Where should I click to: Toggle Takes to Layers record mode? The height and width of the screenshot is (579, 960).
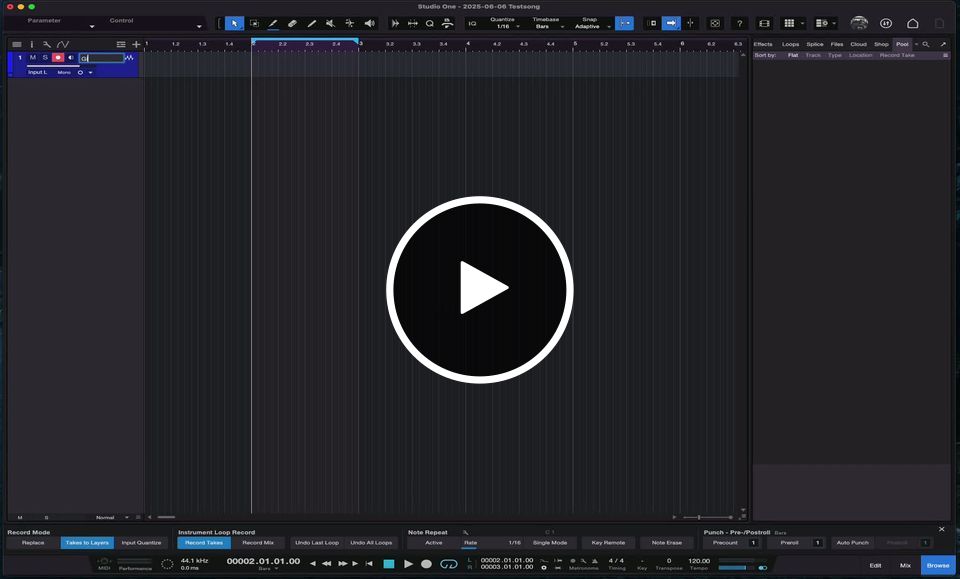tap(87, 543)
